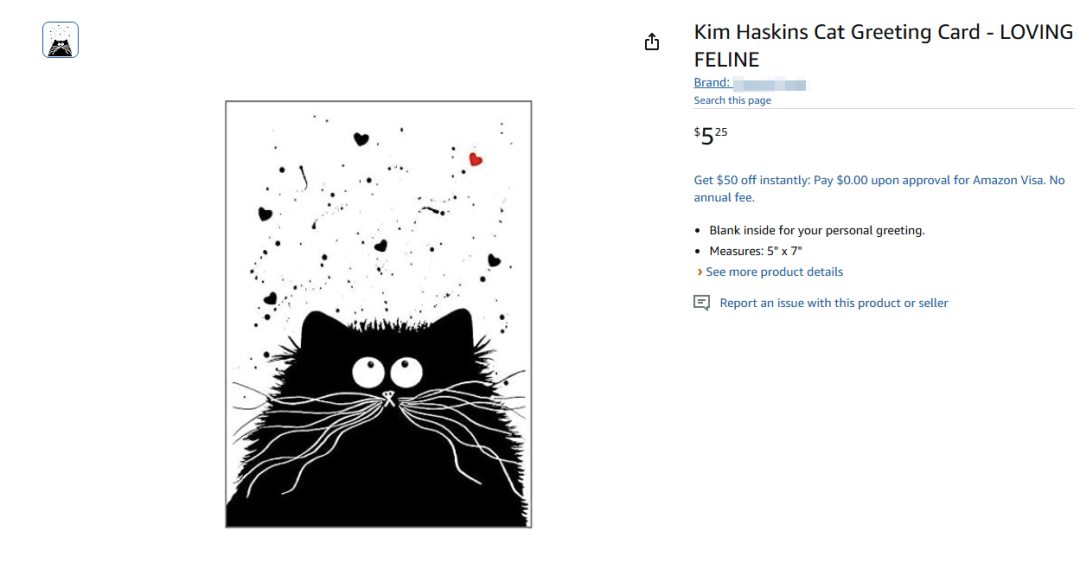Click the cat's small white nose

click(388, 398)
